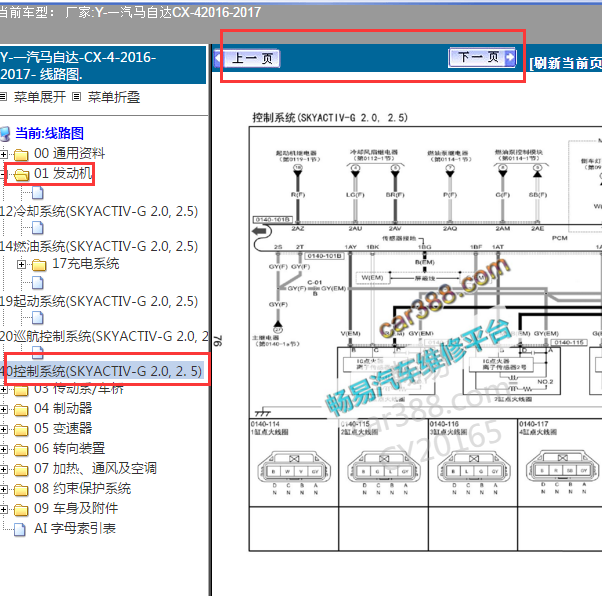Click the 菜单折叠 list icon
The width and height of the screenshot is (602, 596).
coord(77,96)
